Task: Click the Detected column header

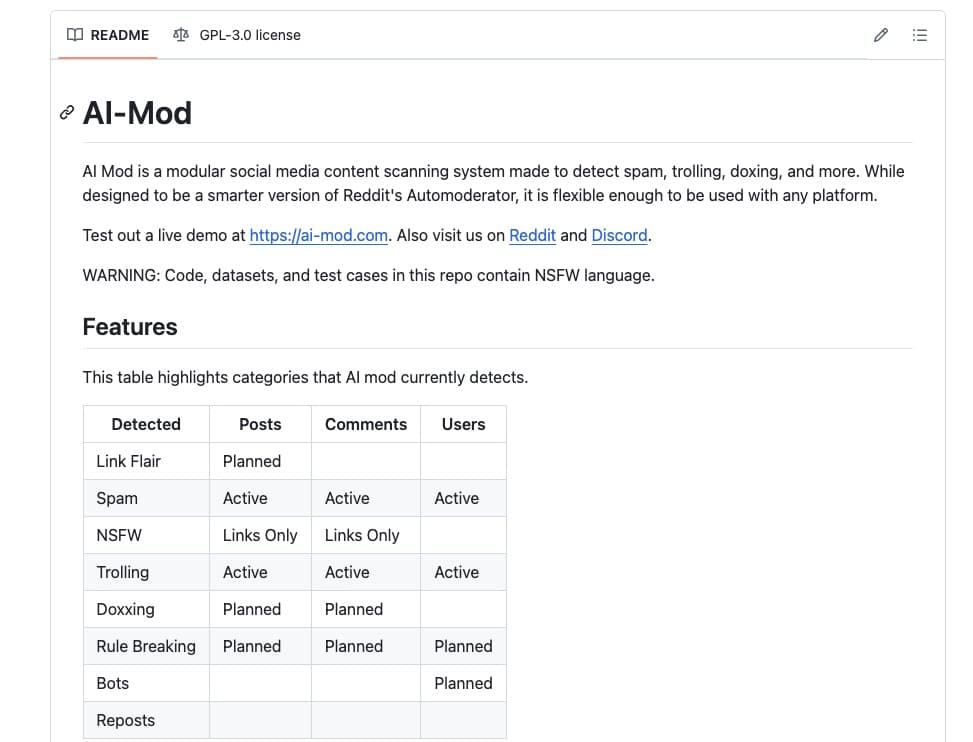Action: click(145, 424)
